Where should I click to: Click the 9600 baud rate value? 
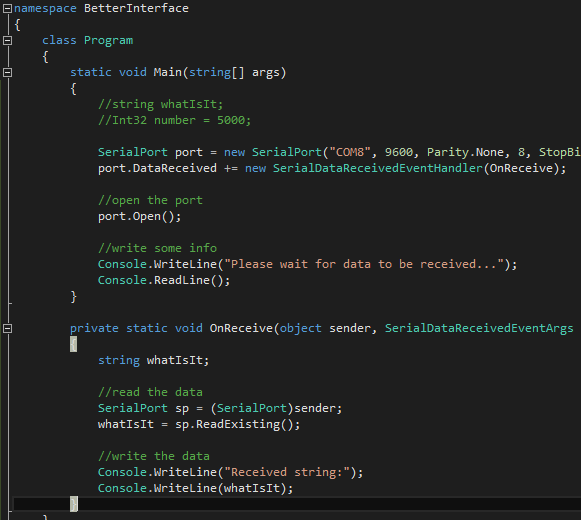click(398, 152)
